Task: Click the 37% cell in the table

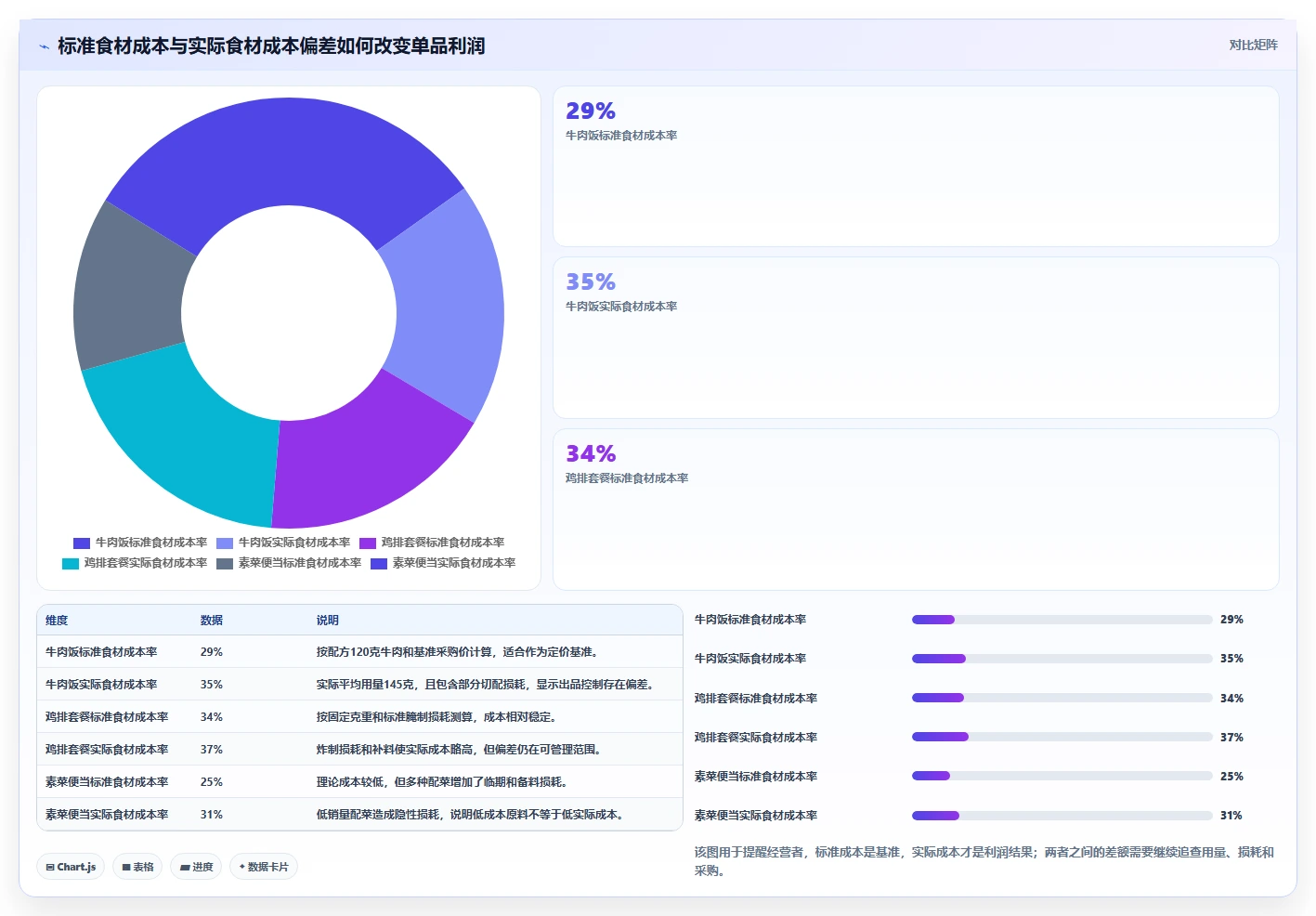Action: point(212,750)
